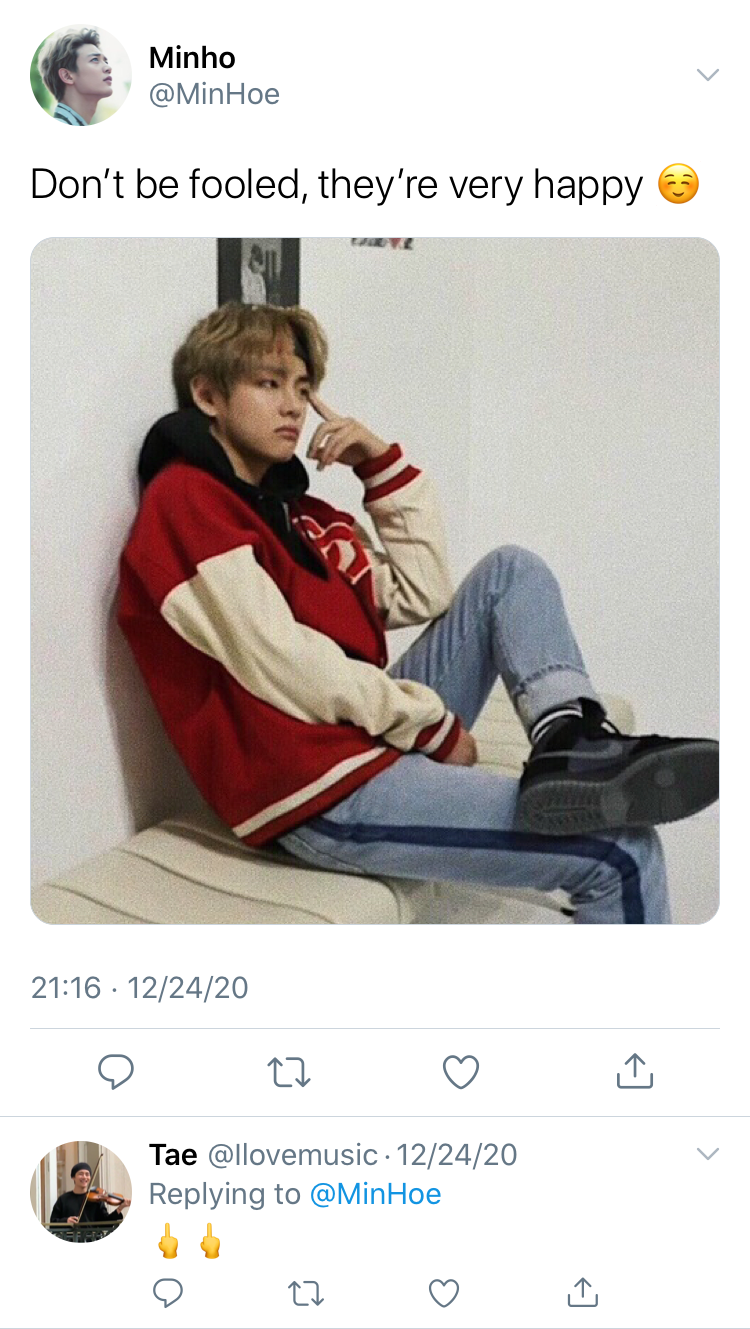Viewport: 750px width, 1329px height.
Task: Like Tae's reply with heart icon
Action: 444,1293
